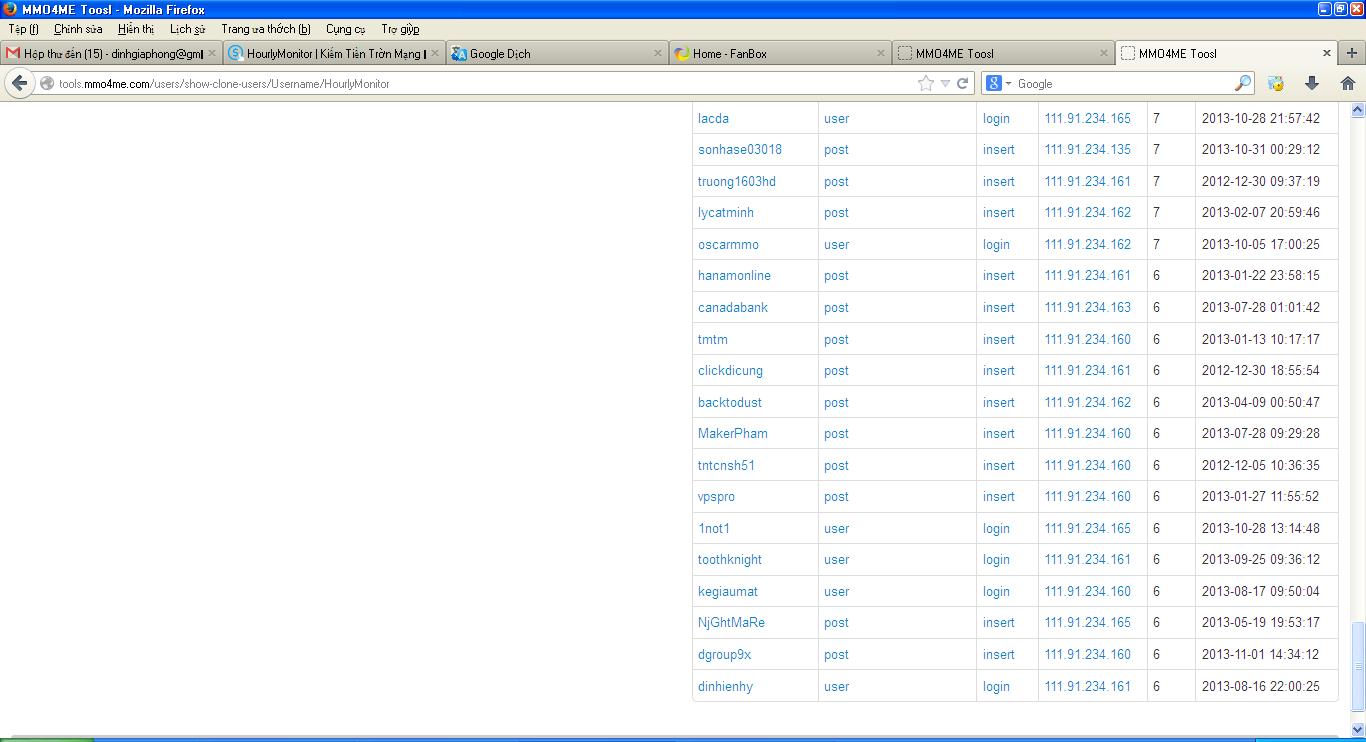This screenshot has height=742, width=1366.
Task: Open the oscarmmo username link
Action: click(728, 244)
